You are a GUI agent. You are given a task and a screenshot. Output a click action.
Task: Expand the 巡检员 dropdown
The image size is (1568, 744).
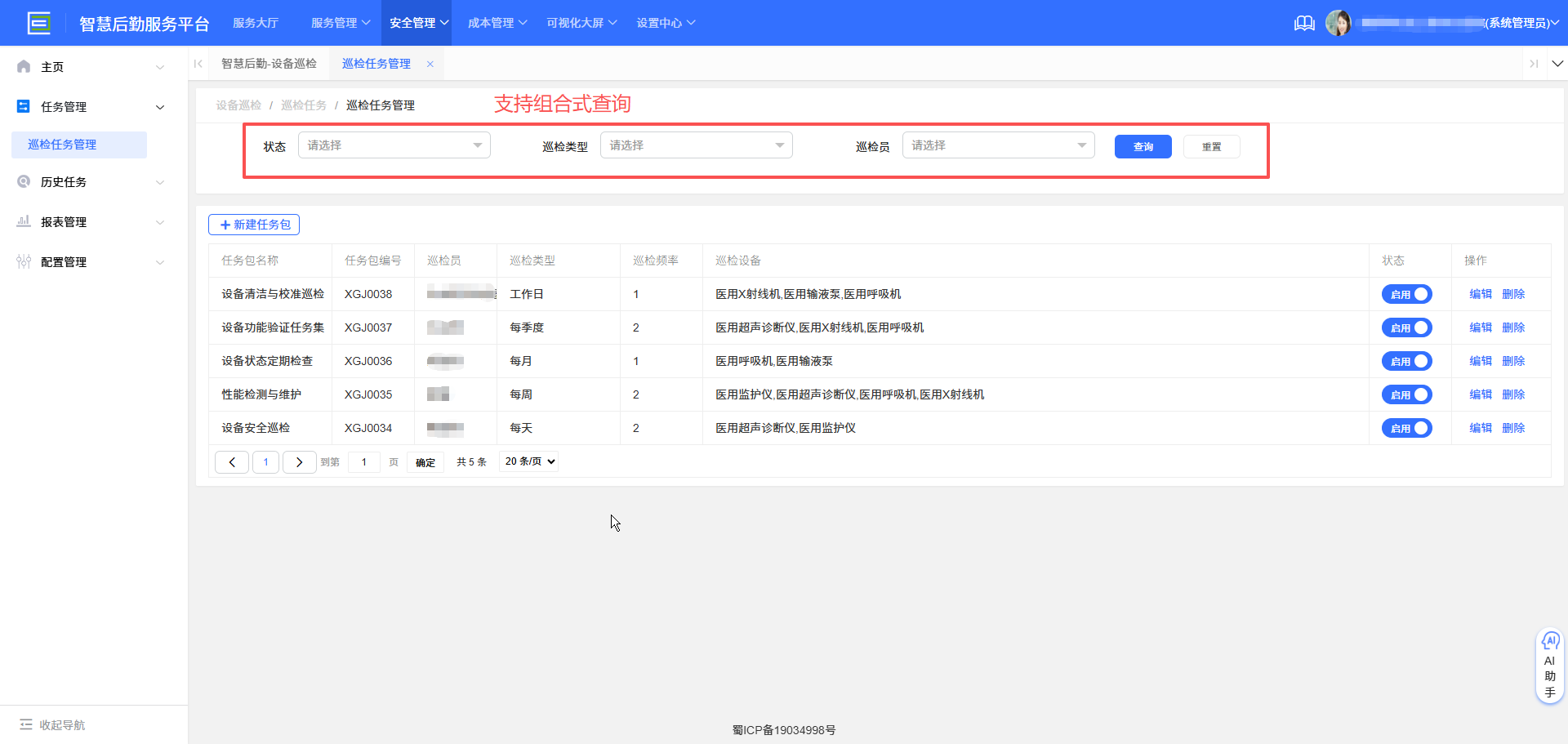997,145
